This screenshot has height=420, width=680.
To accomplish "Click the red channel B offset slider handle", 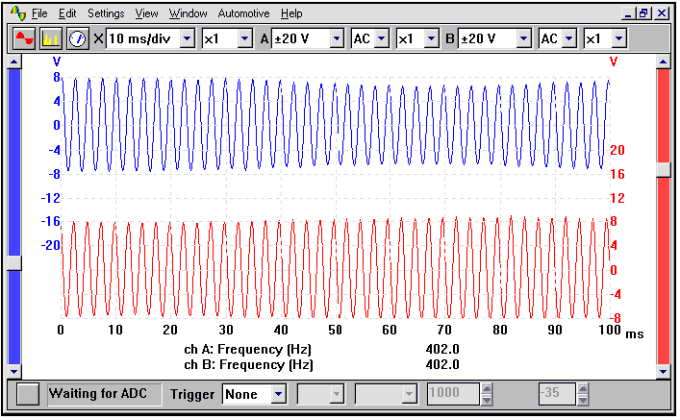I will point(663,169).
